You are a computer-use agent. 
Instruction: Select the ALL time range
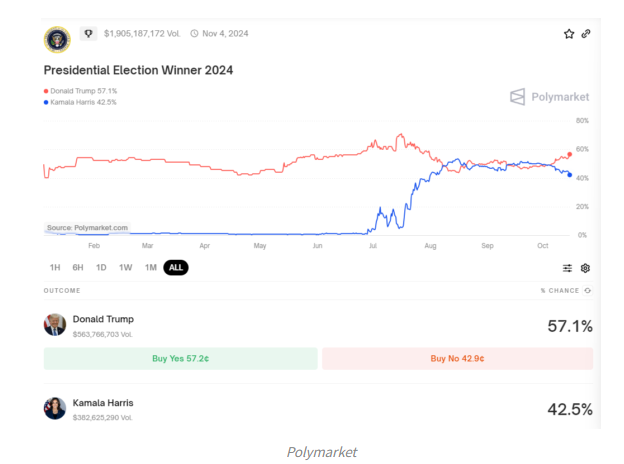point(176,268)
